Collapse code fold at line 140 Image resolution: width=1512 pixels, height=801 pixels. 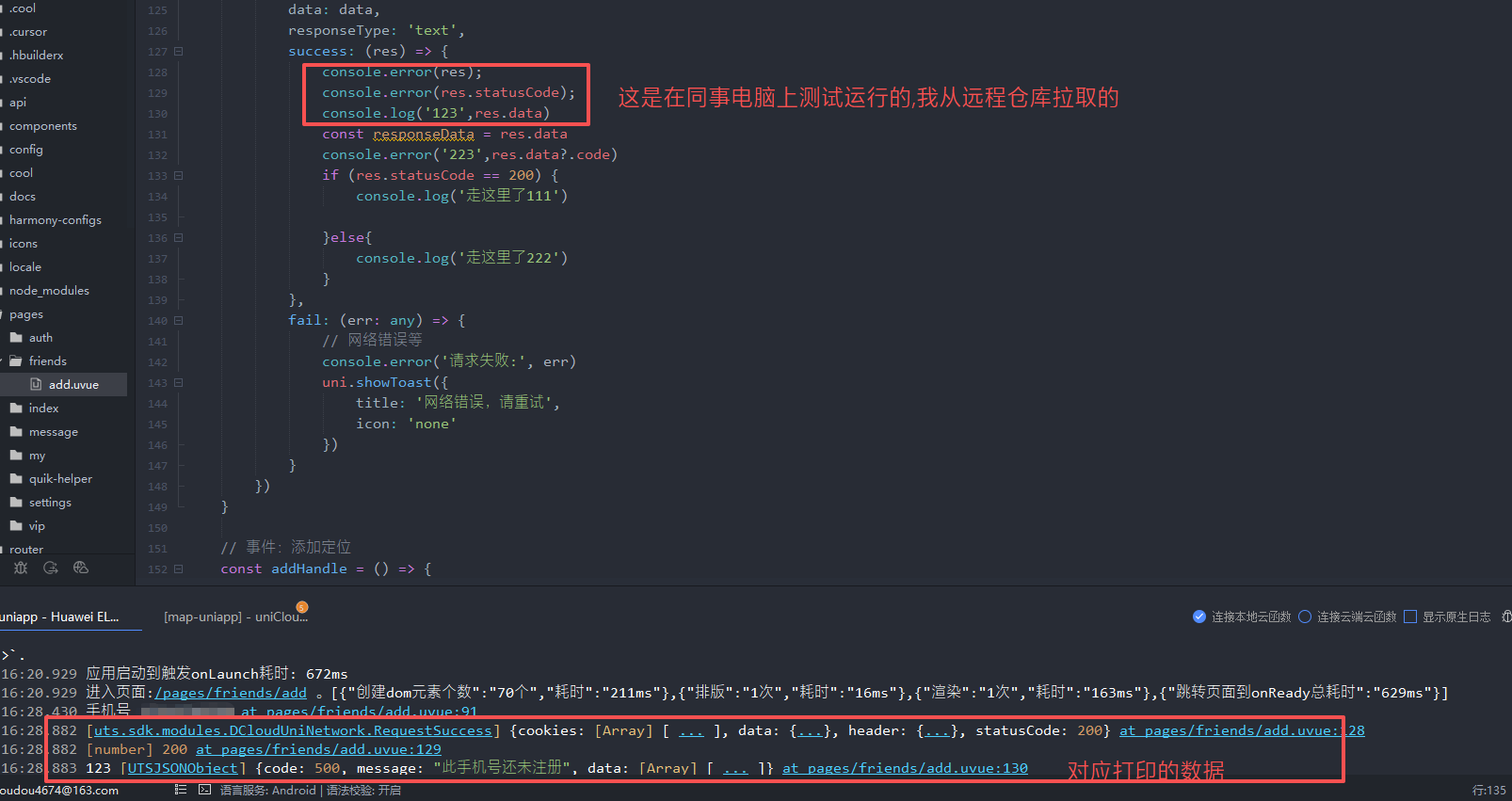(x=179, y=321)
